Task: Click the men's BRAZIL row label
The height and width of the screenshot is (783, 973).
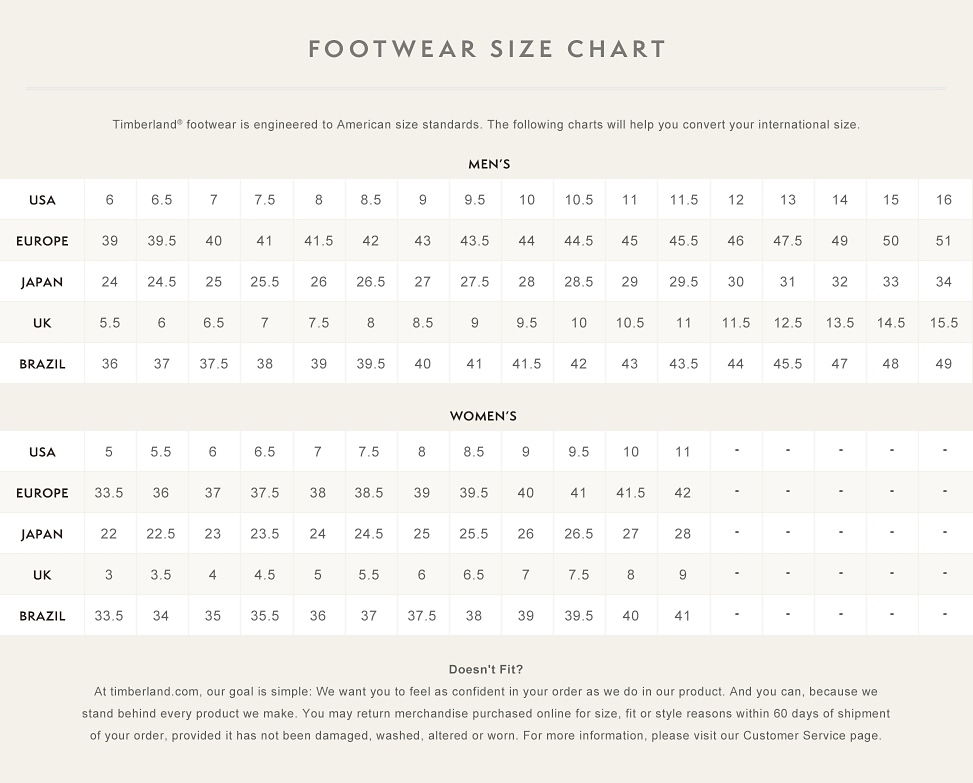Action: point(42,364)
